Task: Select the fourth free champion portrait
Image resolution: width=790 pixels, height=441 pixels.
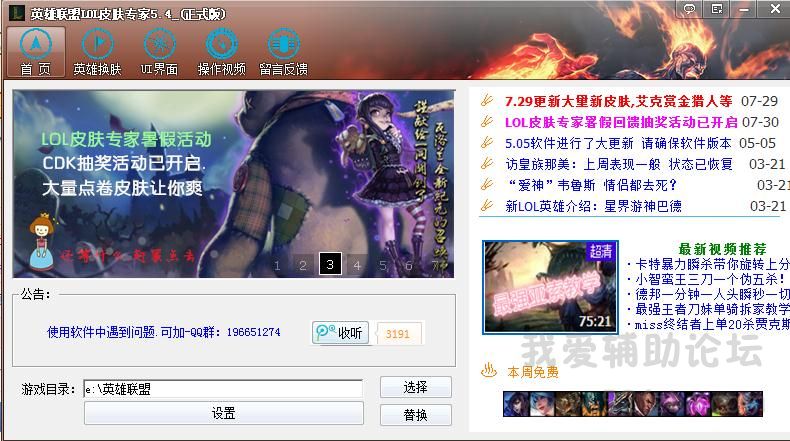Action: [594, 404]
